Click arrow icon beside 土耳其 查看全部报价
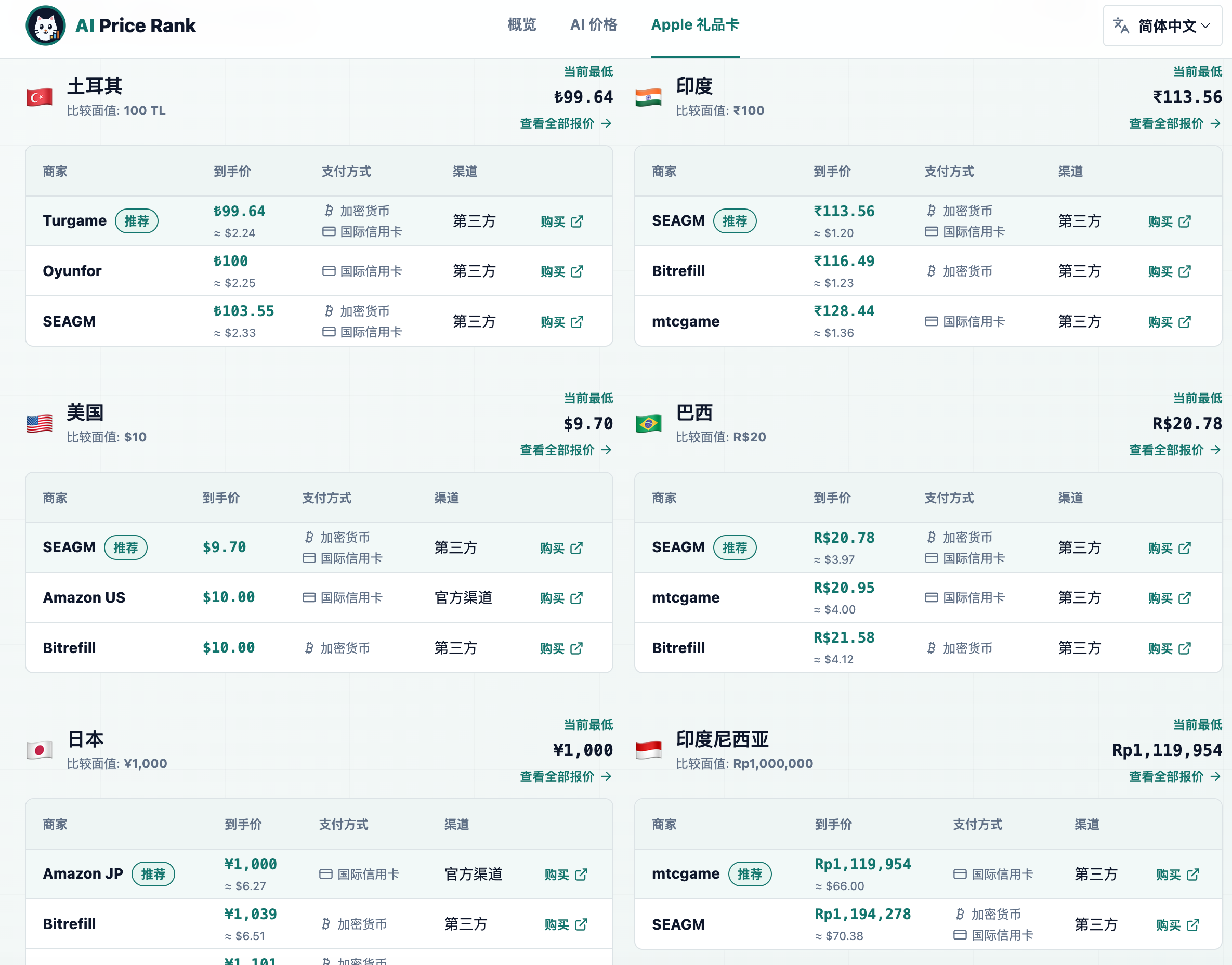Viewport: 1232px width, 965px height. (x=606, y=123)
